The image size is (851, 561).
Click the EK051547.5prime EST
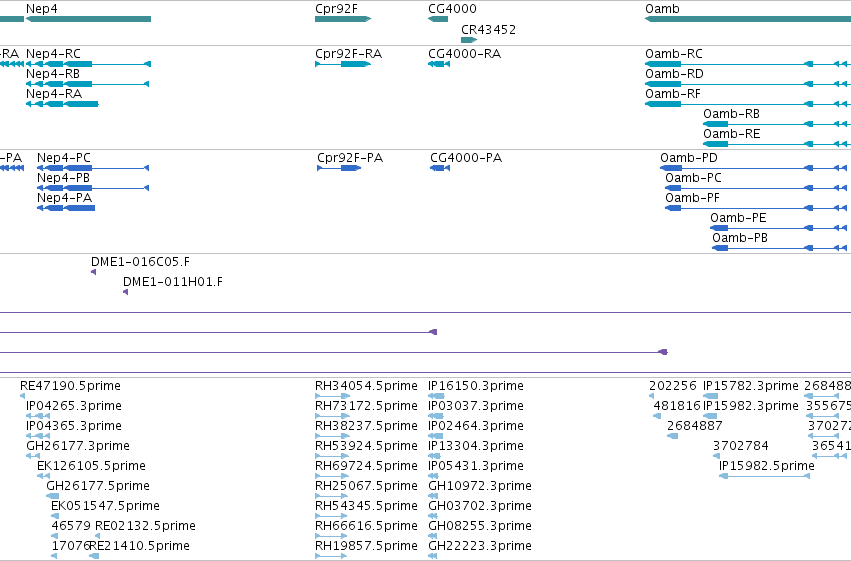[x=54, y=517]
